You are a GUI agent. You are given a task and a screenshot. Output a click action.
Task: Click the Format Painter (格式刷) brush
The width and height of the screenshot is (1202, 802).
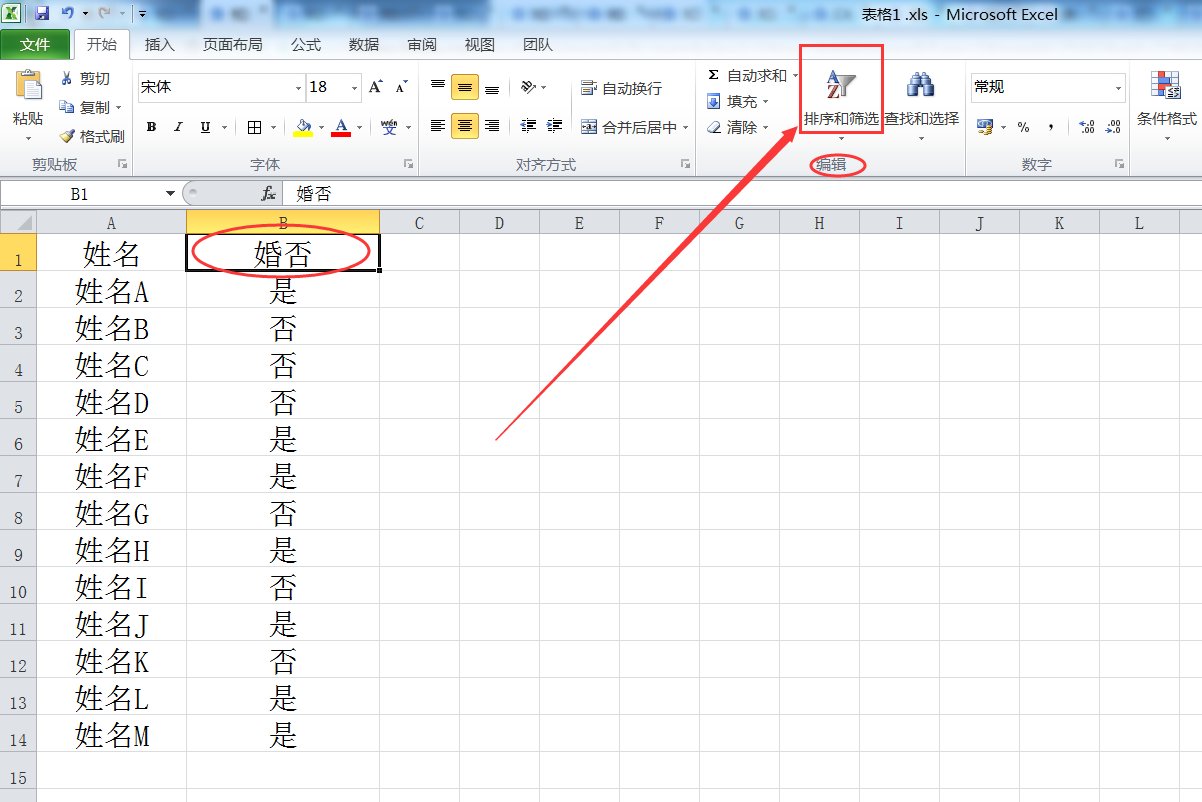click(68, 136)
